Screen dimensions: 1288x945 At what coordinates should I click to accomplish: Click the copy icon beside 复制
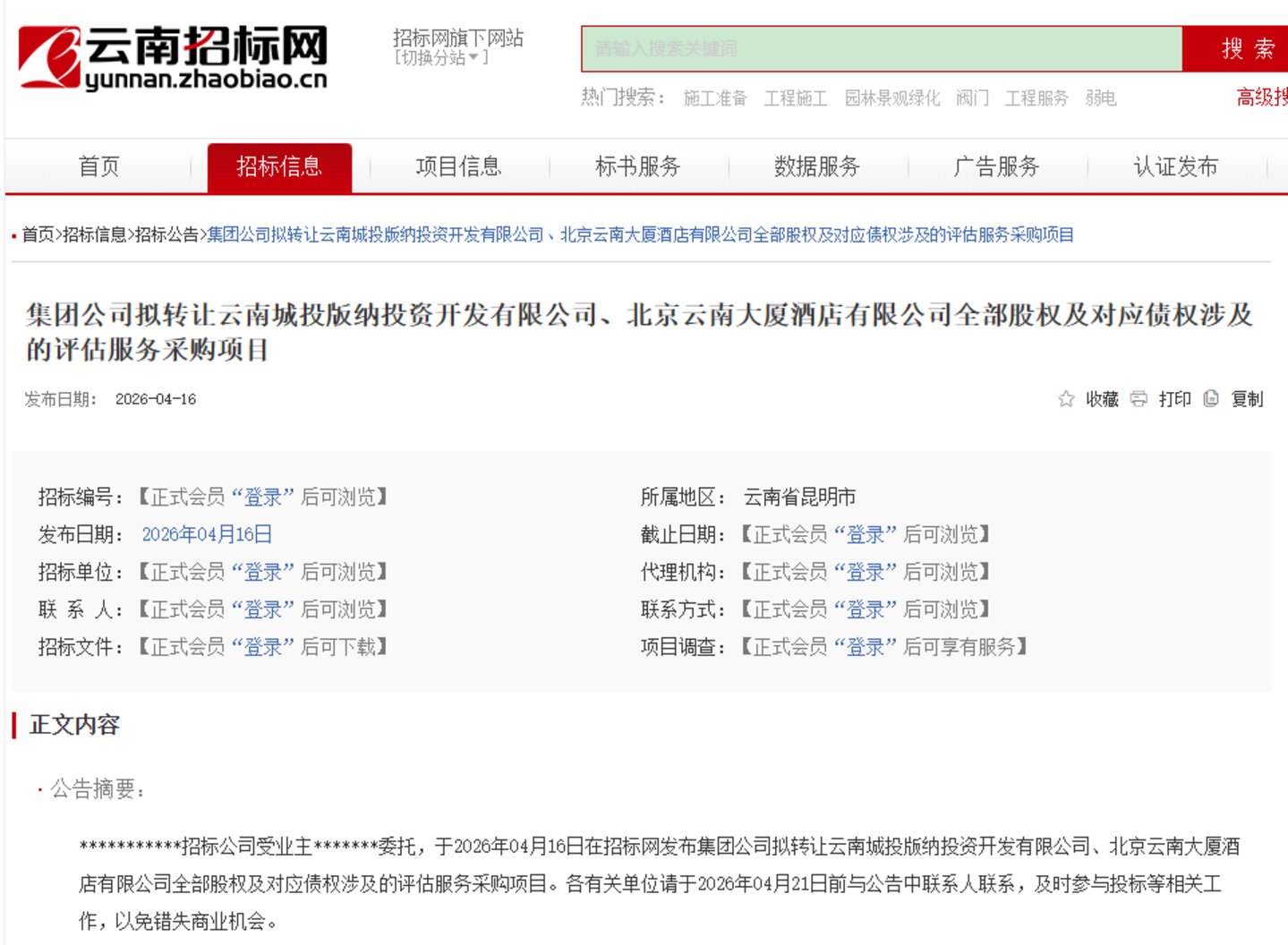[x=1211, y=399]
